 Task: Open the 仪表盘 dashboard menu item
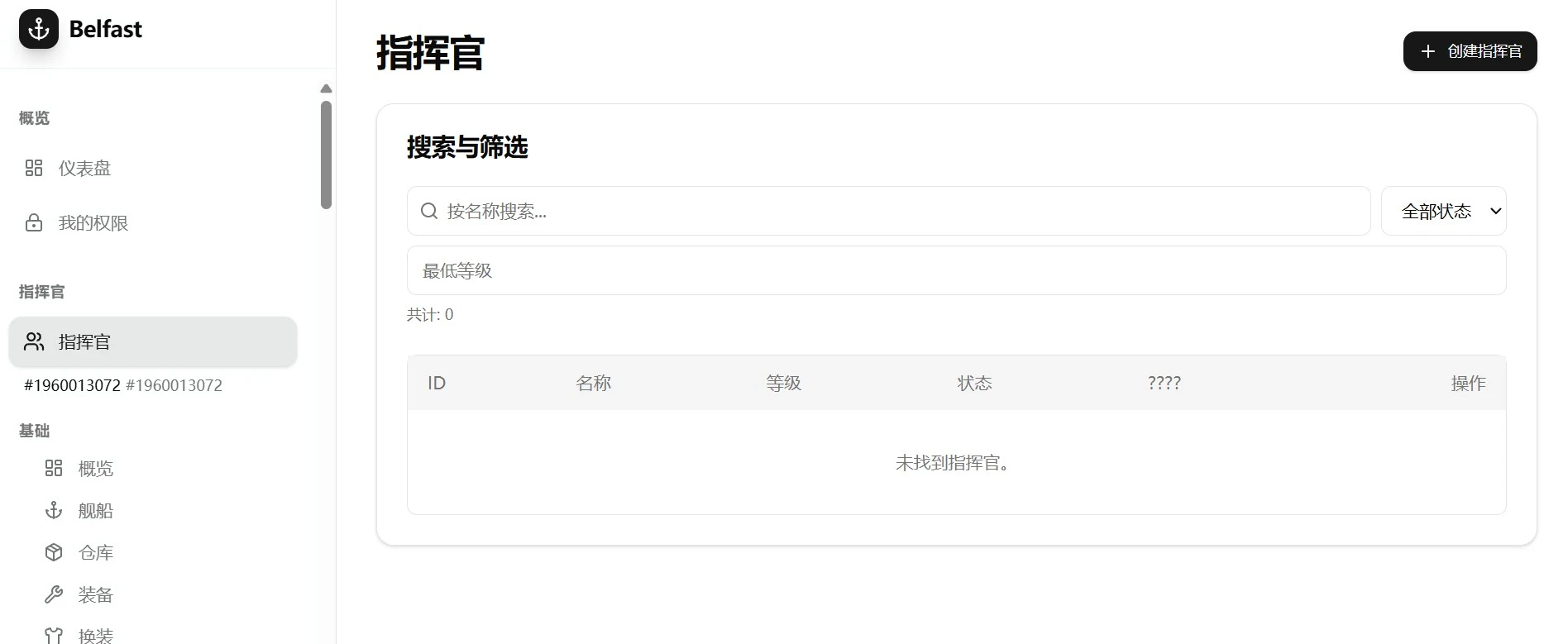153,169
